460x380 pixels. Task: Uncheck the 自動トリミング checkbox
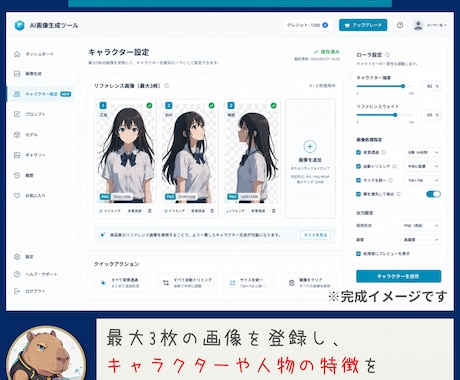pos(358,166)
